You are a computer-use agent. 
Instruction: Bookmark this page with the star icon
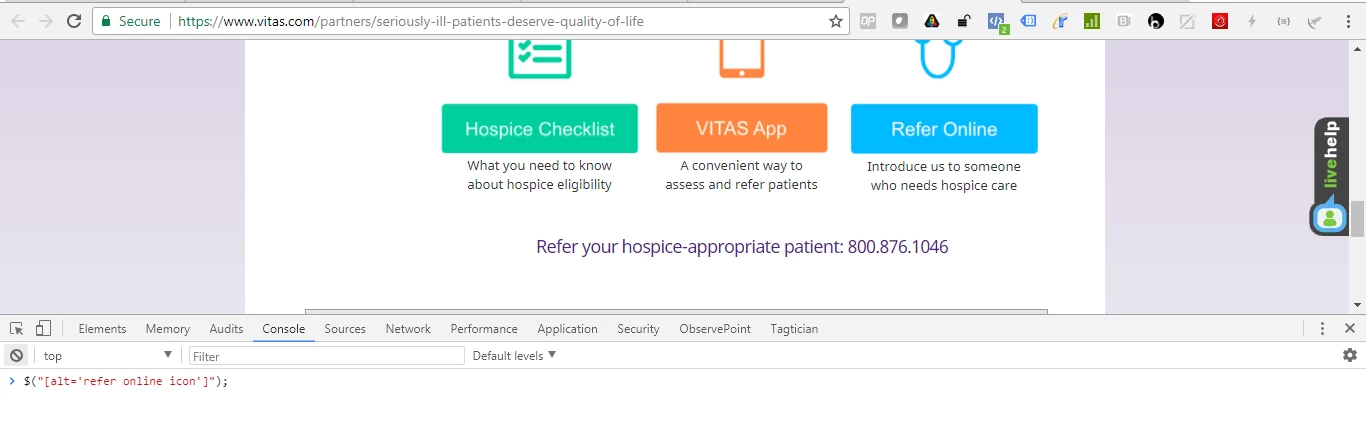point(836,21)
